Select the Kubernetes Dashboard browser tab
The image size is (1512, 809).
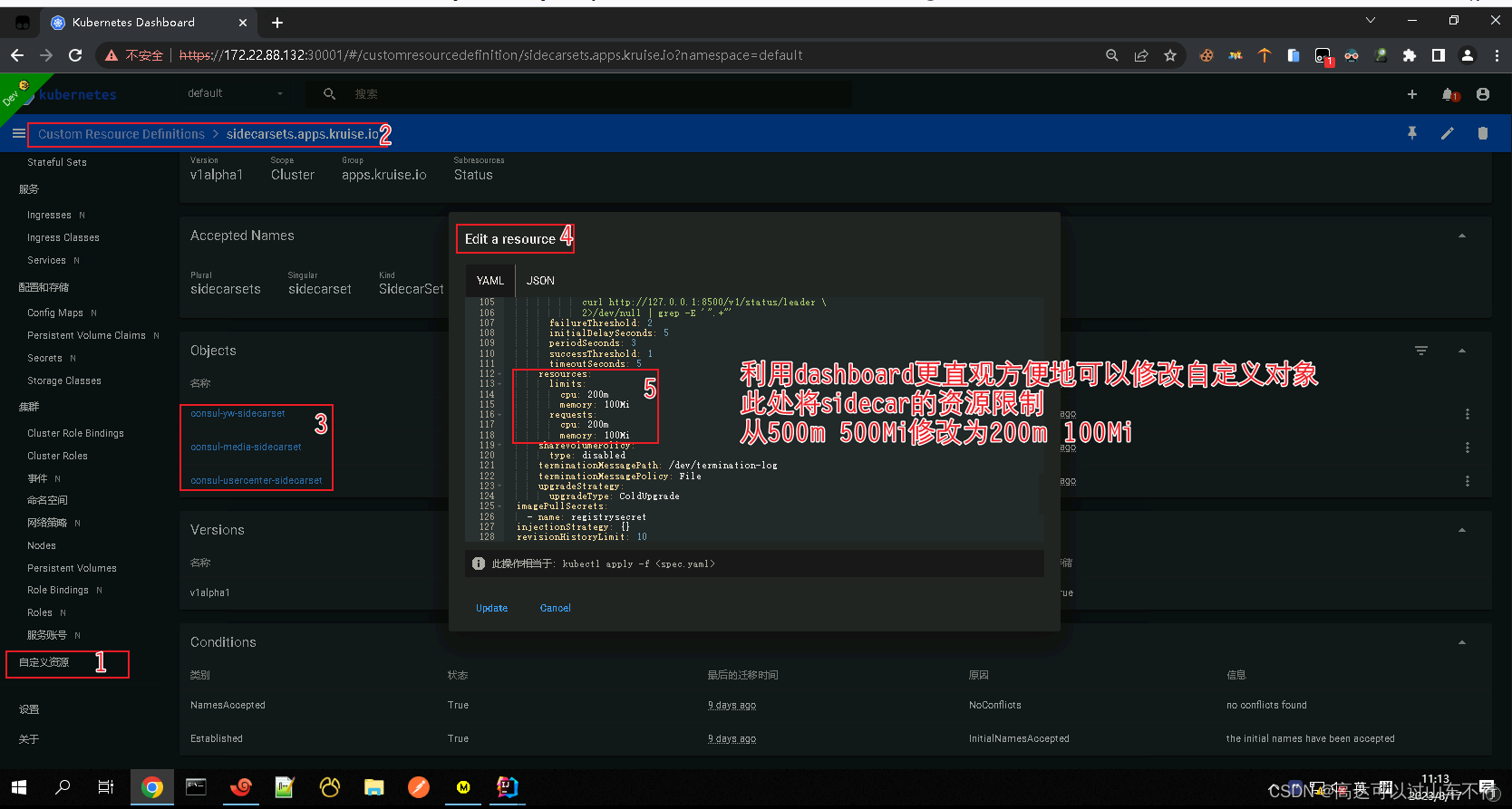coord(150,23)
